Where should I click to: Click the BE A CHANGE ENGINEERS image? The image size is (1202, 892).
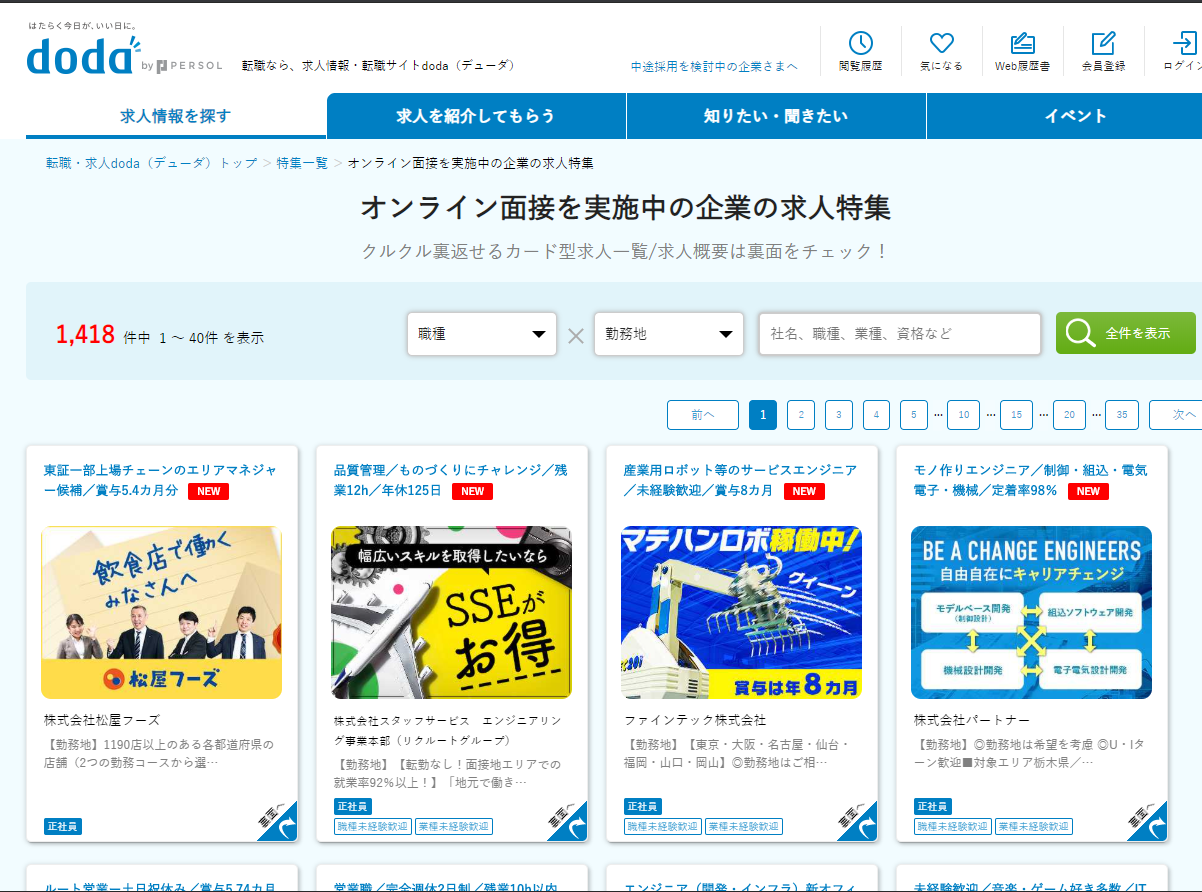point(1031,612)
